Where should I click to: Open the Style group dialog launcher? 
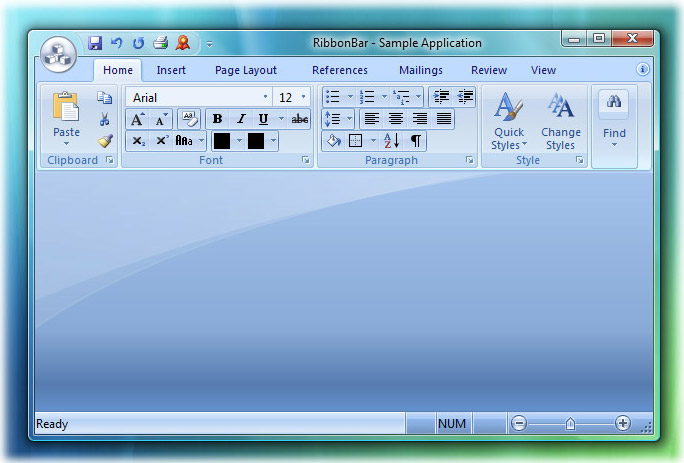580,160
